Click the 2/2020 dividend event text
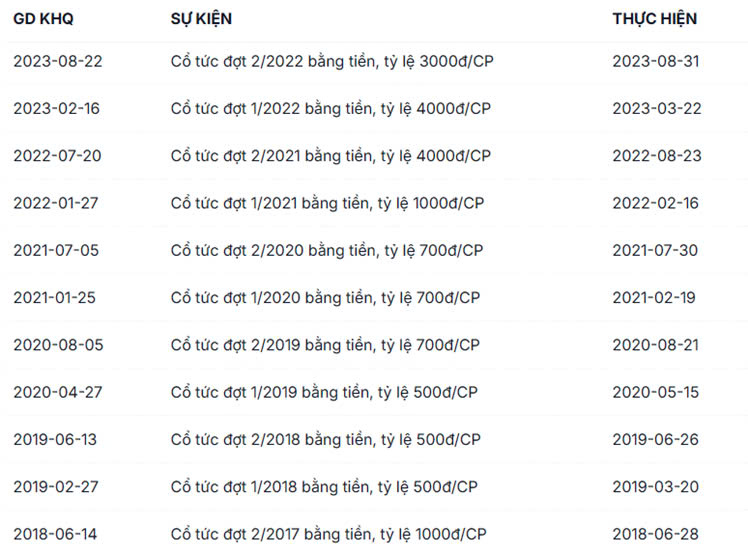Image resolution: width=748 pixels, height=553 pixels. pyautogui.click(x=327, y=250)
